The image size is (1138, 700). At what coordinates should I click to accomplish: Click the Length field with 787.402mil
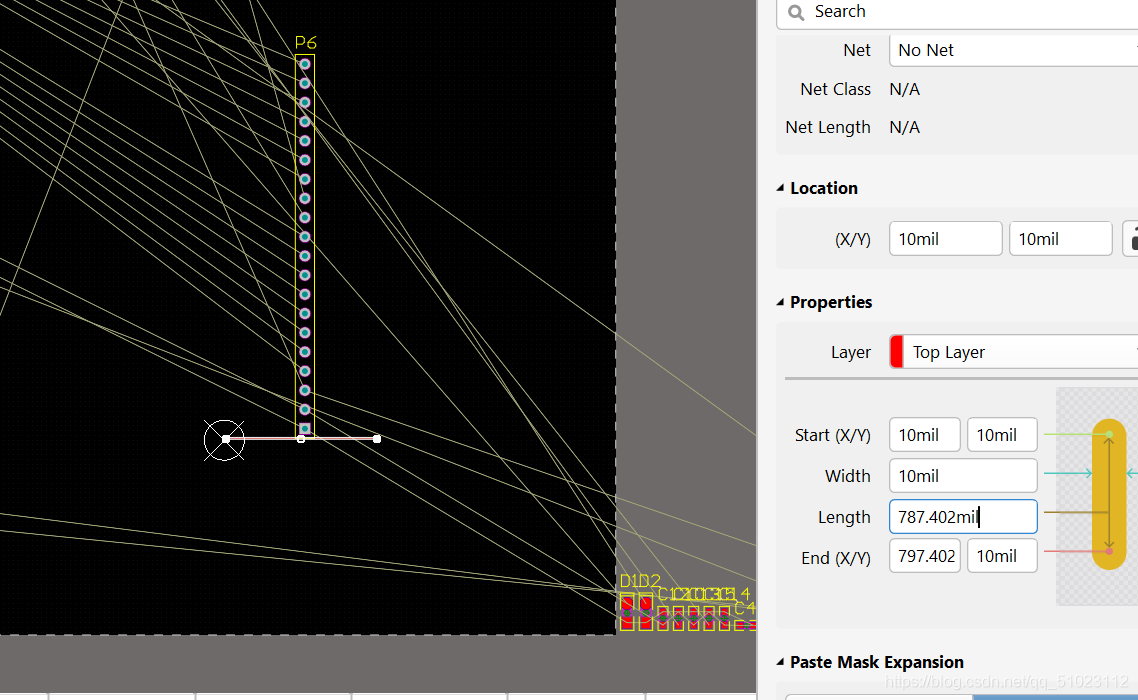click(963, 517)
